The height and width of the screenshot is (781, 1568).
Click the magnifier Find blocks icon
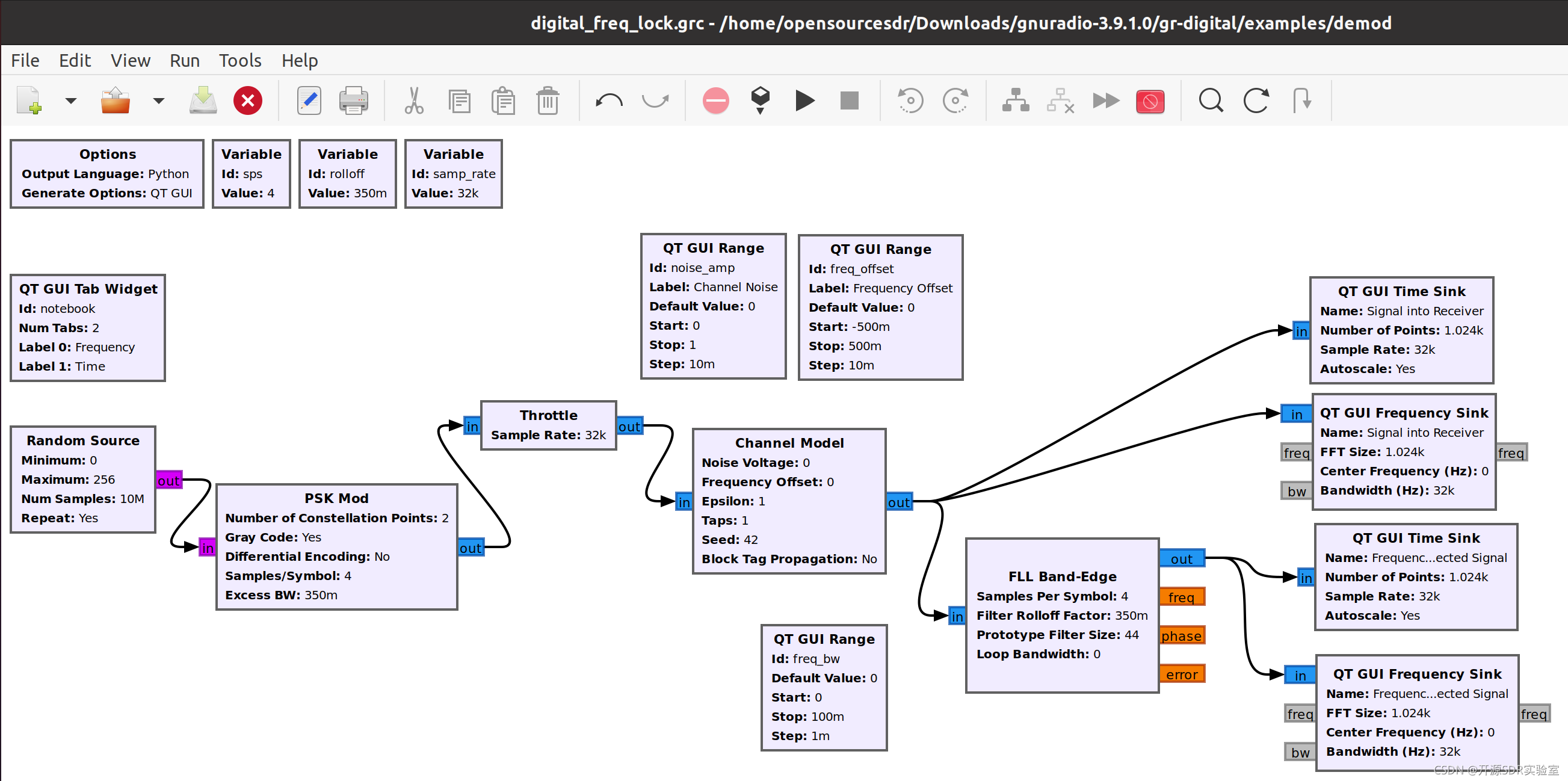coord(1211,100)
